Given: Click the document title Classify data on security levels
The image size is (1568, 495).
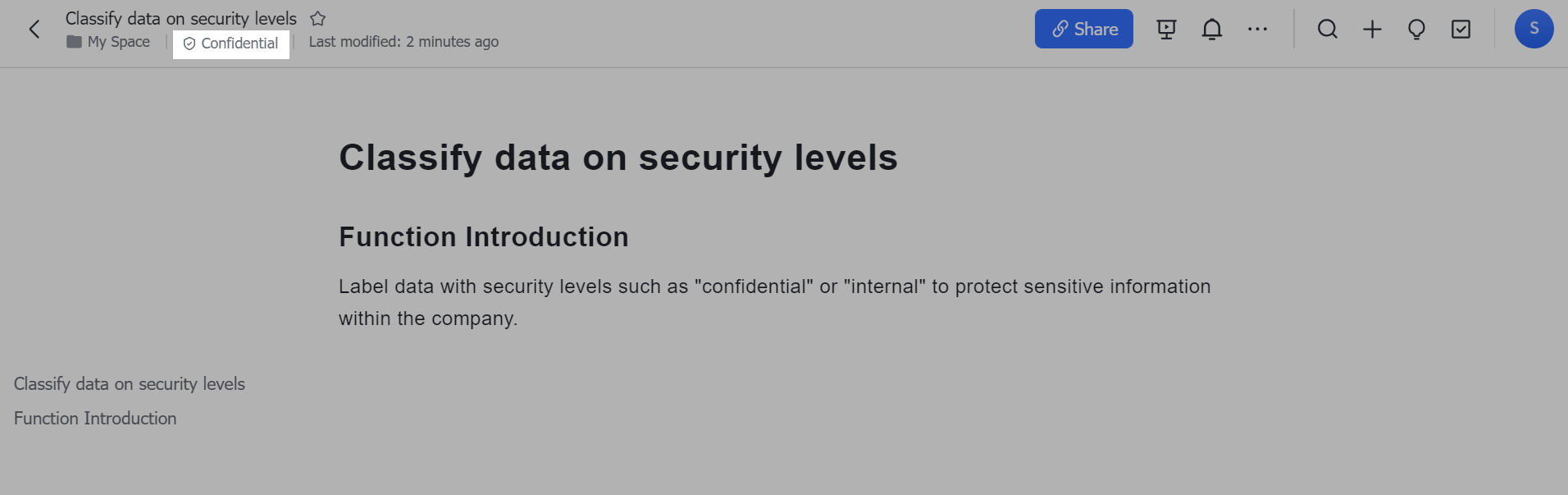Looking at the screenshot, I should pyautogui.click(x=181, y=18).
